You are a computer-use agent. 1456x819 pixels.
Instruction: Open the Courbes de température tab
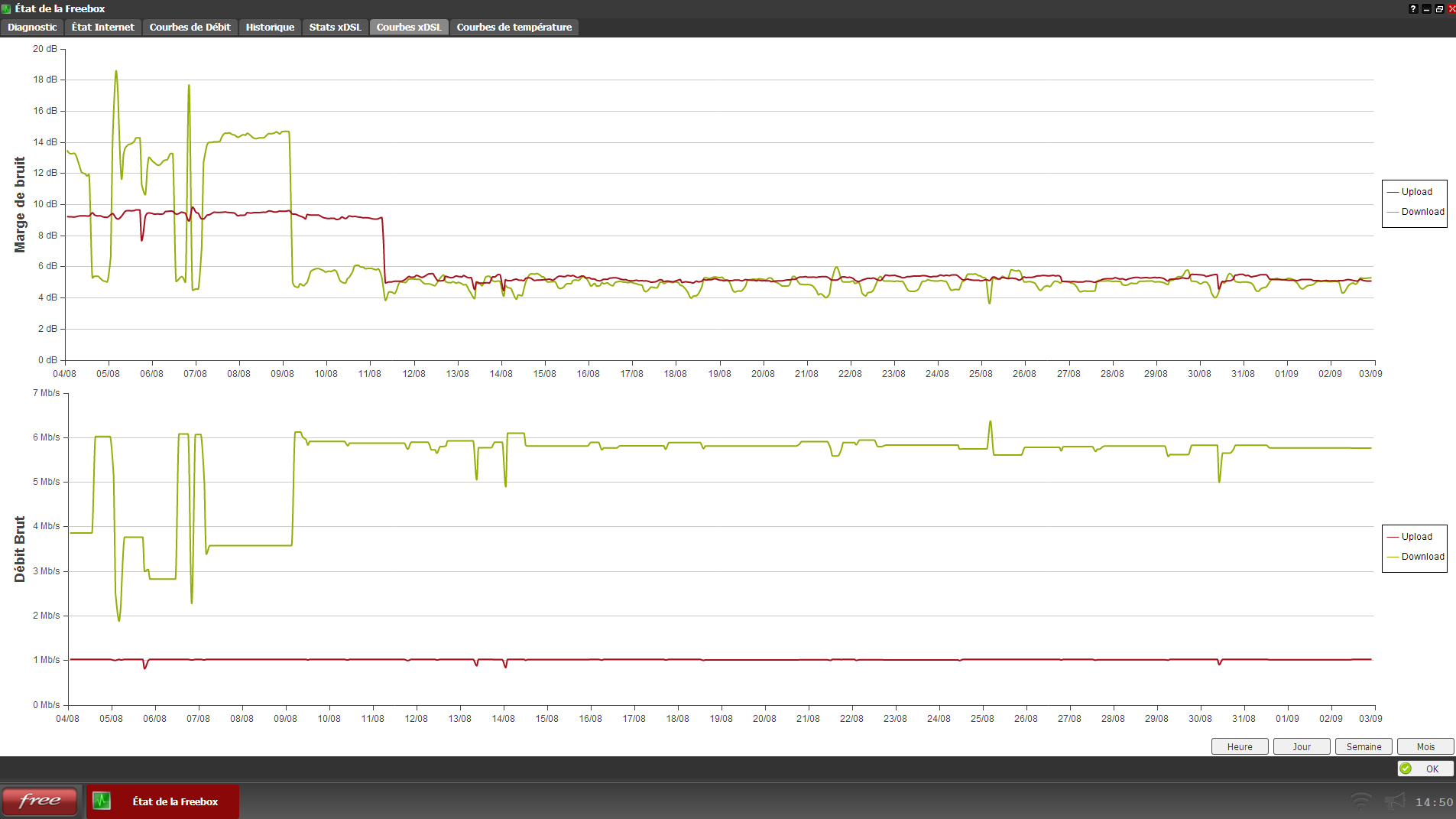pos(514,27)
